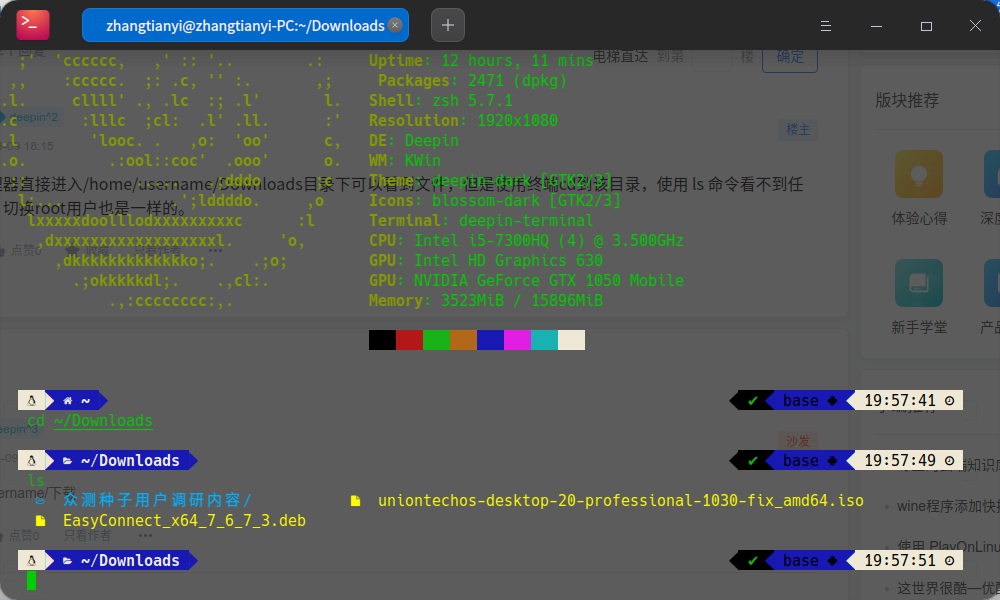Click the WM KWin line
The image size is (1000, 600).
coord(405,161)
